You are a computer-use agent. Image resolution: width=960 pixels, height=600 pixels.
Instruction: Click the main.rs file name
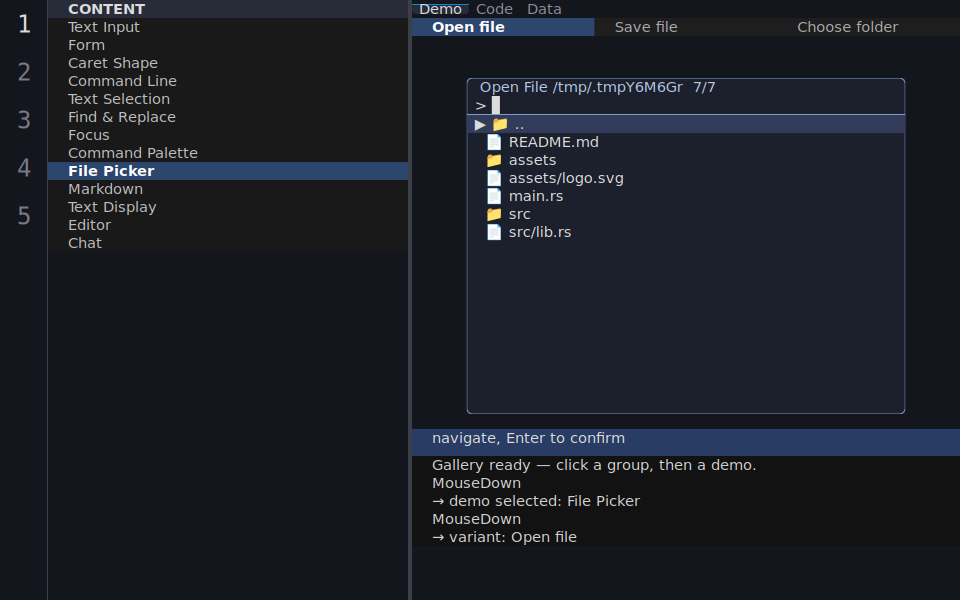click(x=536, y=196)
